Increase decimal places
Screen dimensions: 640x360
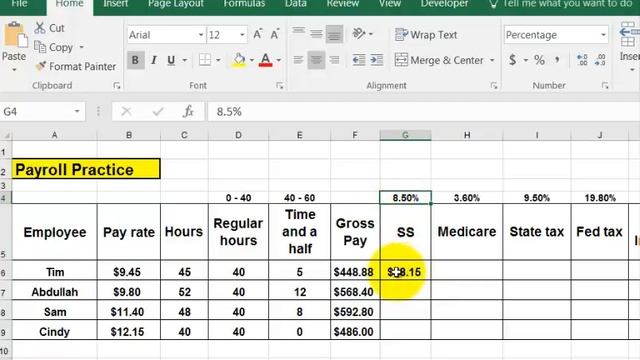(x=582, y=60)
